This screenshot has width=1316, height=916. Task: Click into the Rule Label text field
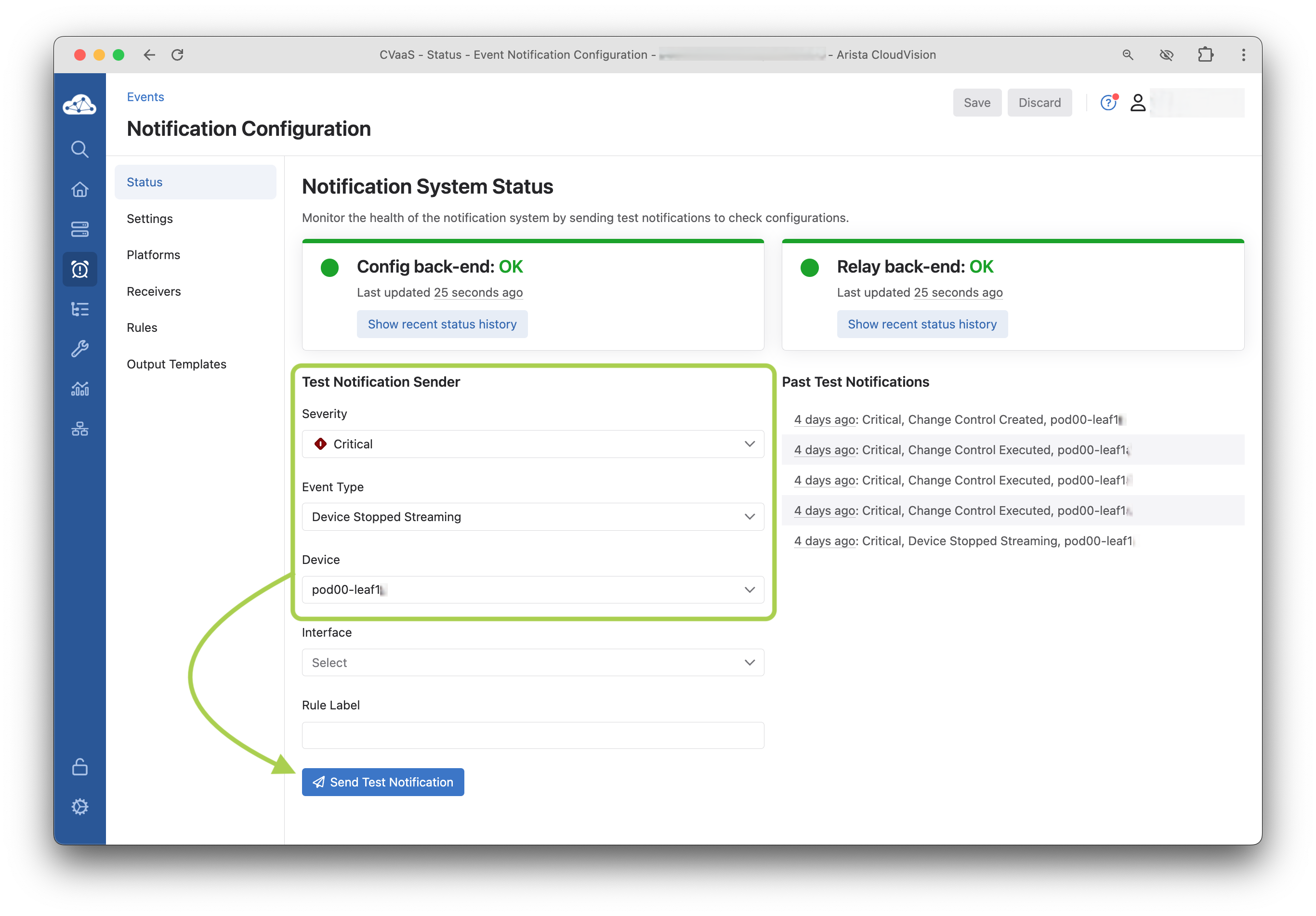point(532,735)
